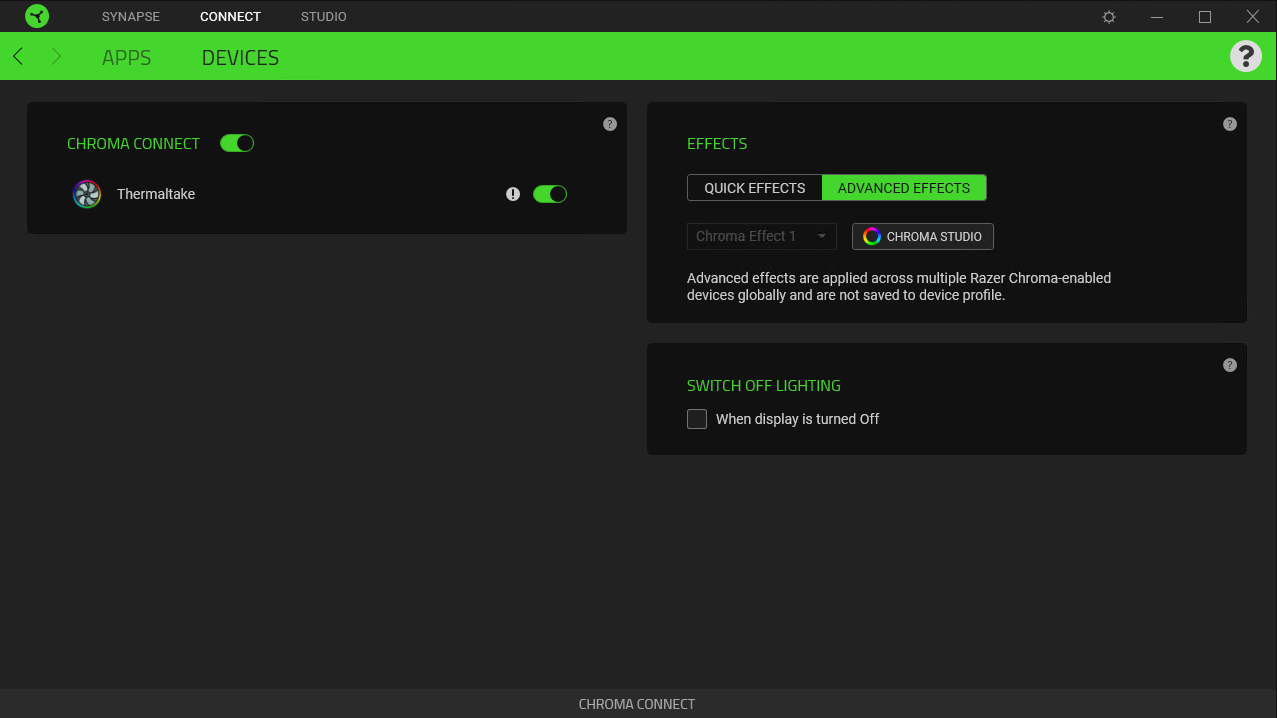Go back with the left arrow
1277x718 pixels.
[18, 57]
